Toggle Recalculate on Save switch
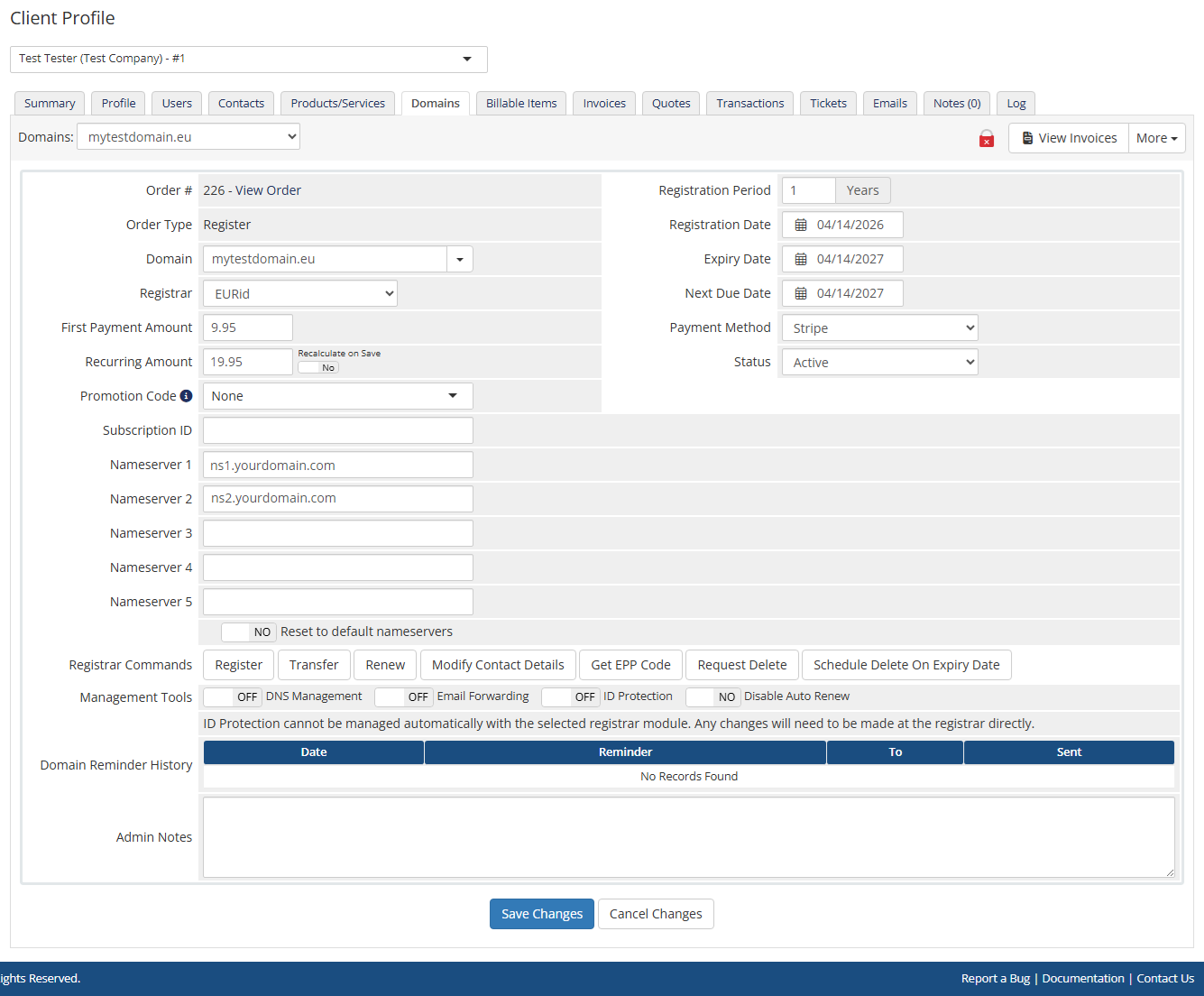This screenshot has width=1204, height=996. pos(318,367)
